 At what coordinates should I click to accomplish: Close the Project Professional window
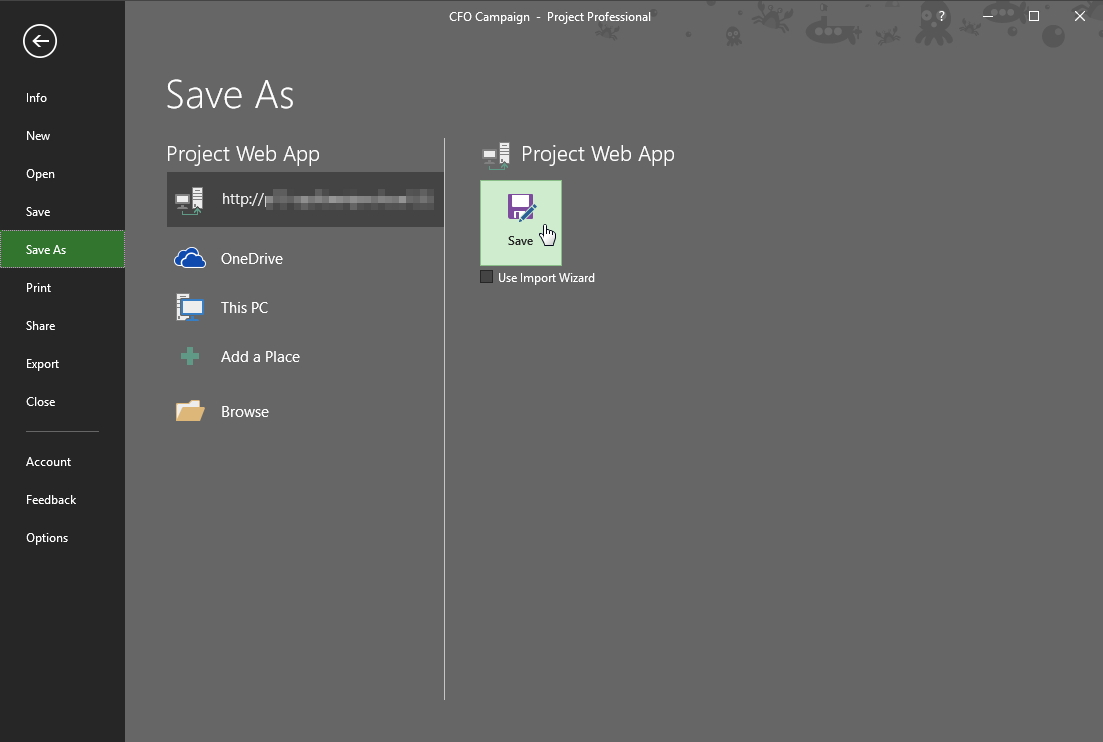pos(1080,16)
